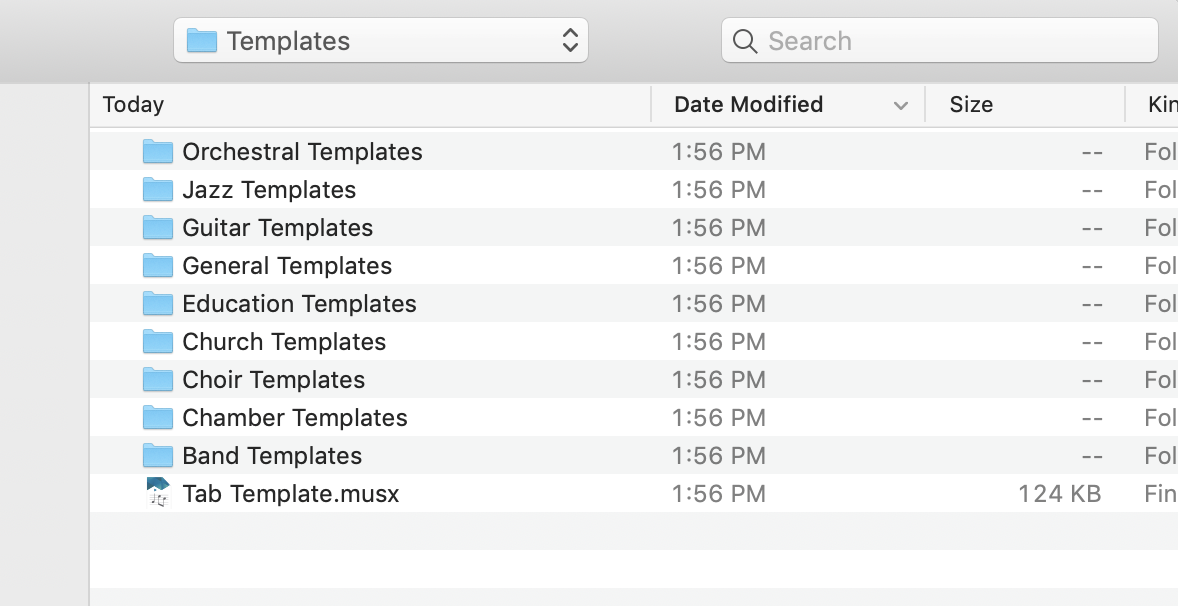Select the Tab Template.musx file name

[x=290, y=494]
